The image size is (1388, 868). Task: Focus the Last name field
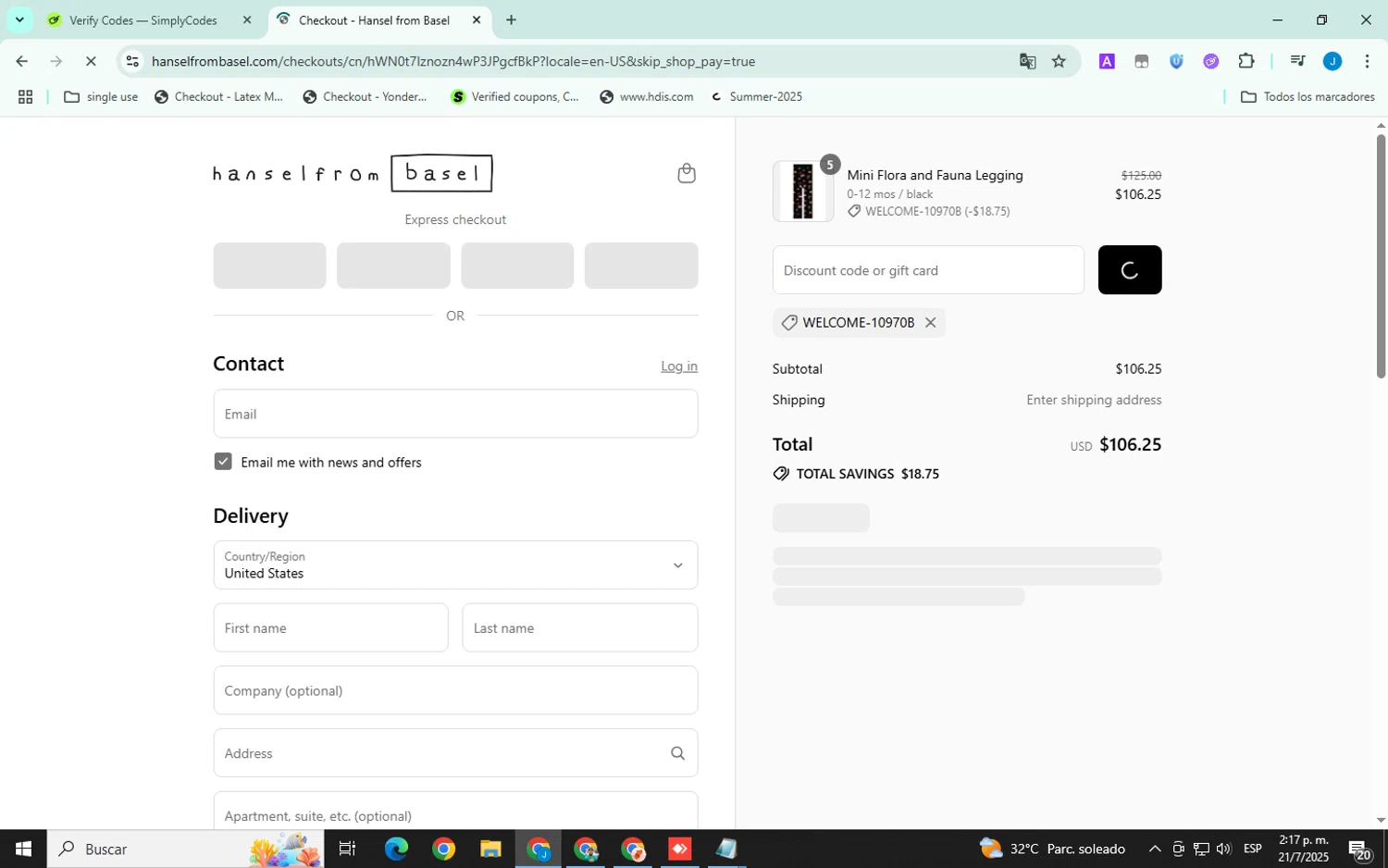[x=579, y=627]
